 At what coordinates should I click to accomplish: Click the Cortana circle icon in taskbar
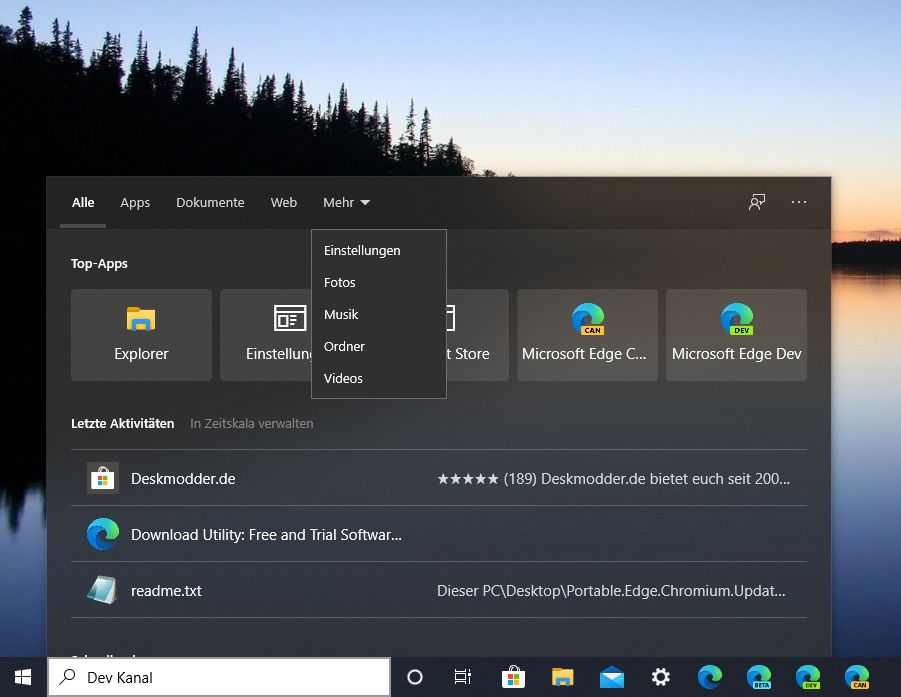tap(415, 677)
